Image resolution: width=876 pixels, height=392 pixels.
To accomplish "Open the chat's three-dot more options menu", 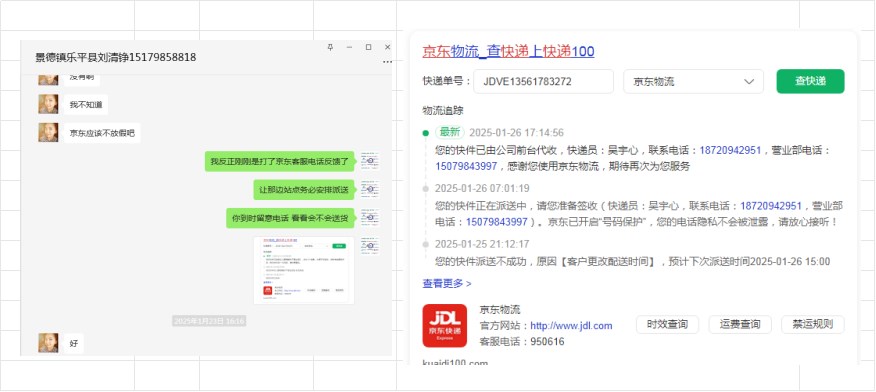I will tap(387, 62).
